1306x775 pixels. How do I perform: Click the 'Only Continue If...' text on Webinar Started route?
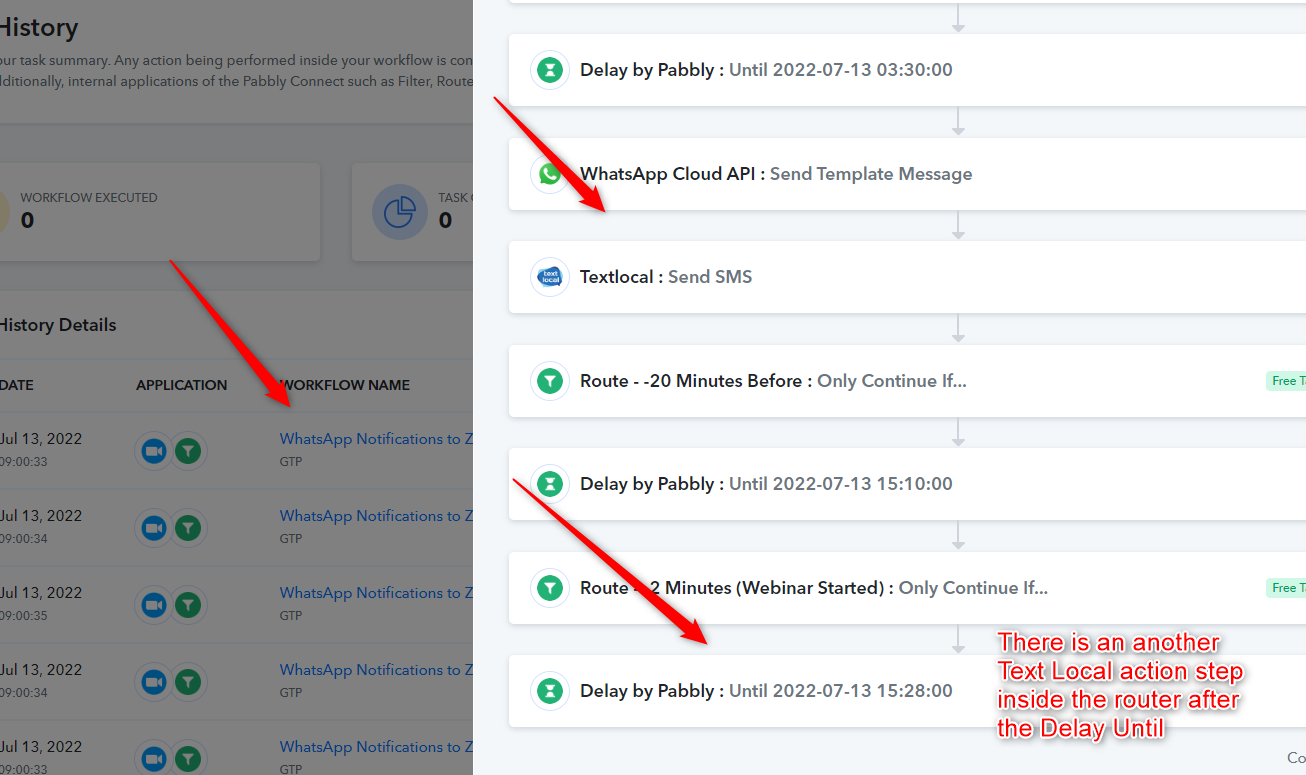973,588
